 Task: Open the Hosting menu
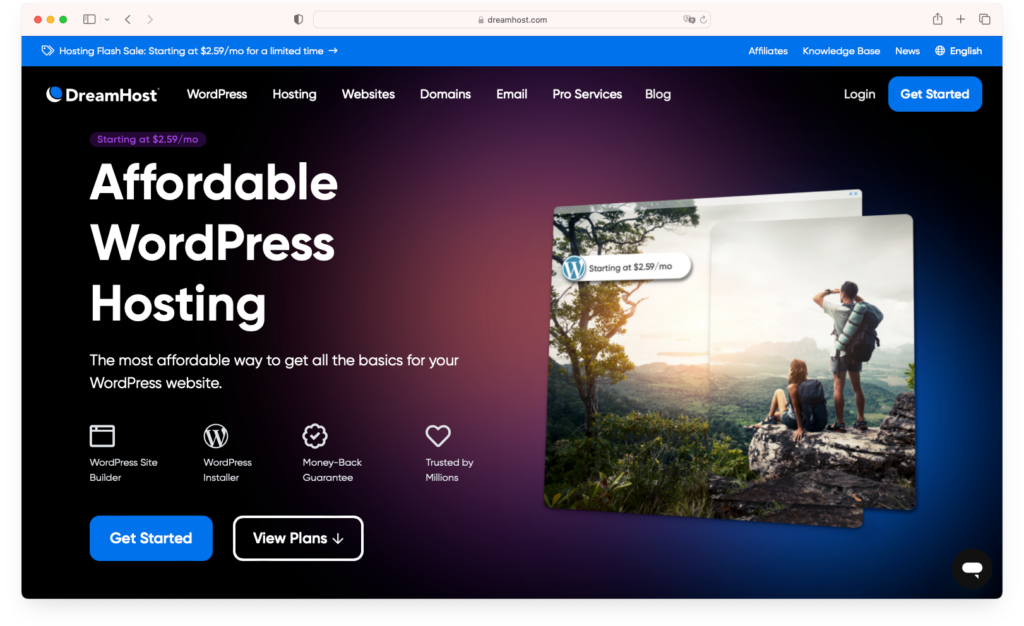click(295, 94)
